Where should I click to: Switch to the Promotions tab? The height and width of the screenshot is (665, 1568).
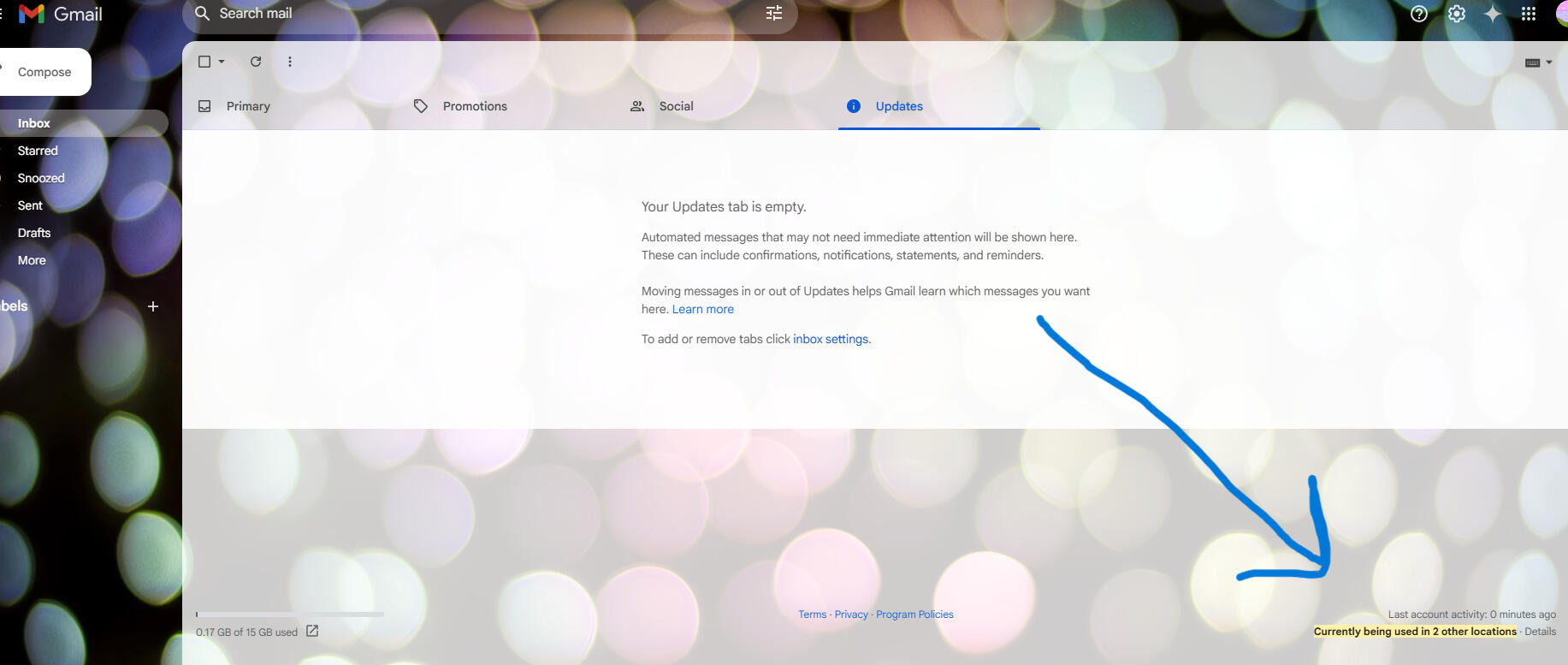click(x=475, y=106)
